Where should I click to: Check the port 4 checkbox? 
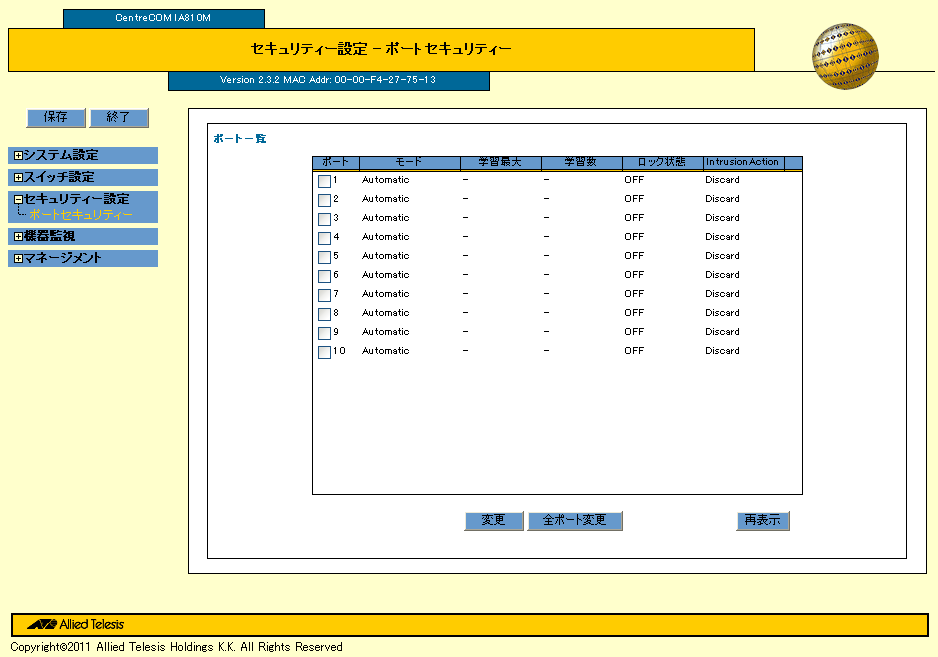tap(324, 238)
